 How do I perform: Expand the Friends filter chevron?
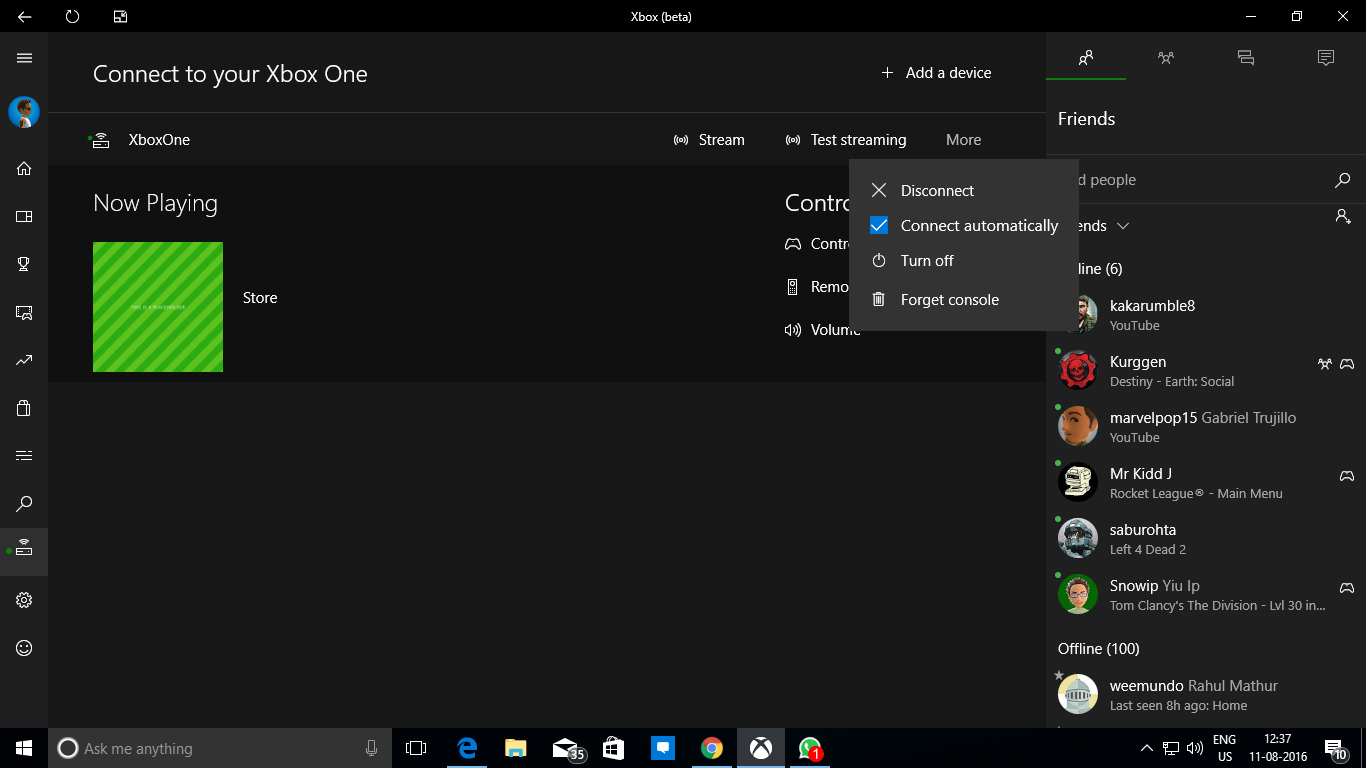[x=1123, y=226]
